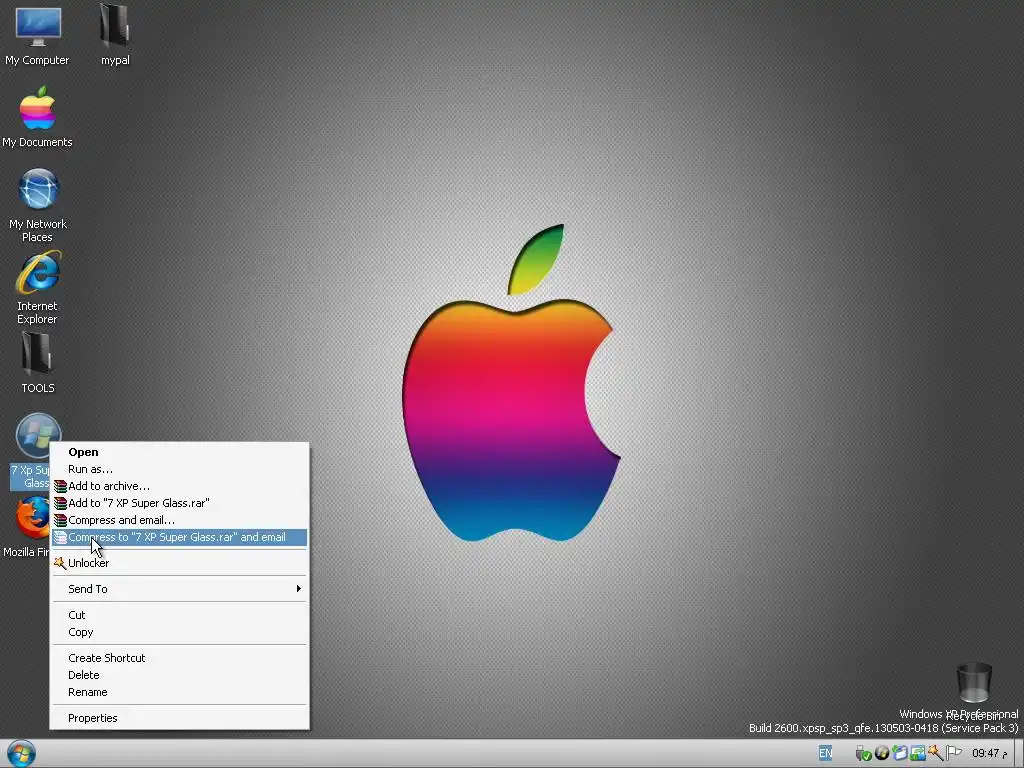
Task: Choose Rename in context menu
Action: click(179, 692)
